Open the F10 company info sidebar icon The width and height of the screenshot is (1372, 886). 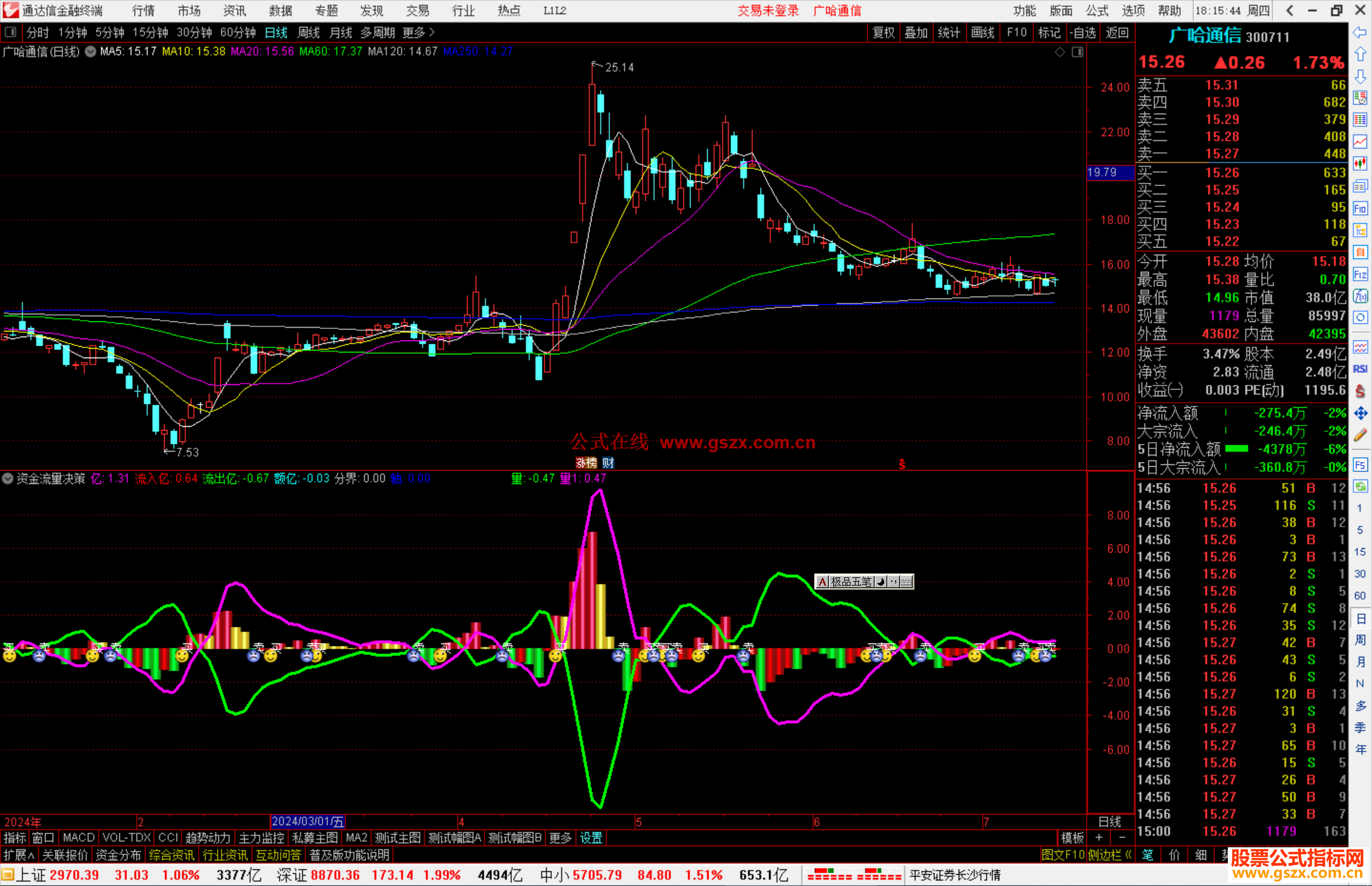coord(1360,208)
